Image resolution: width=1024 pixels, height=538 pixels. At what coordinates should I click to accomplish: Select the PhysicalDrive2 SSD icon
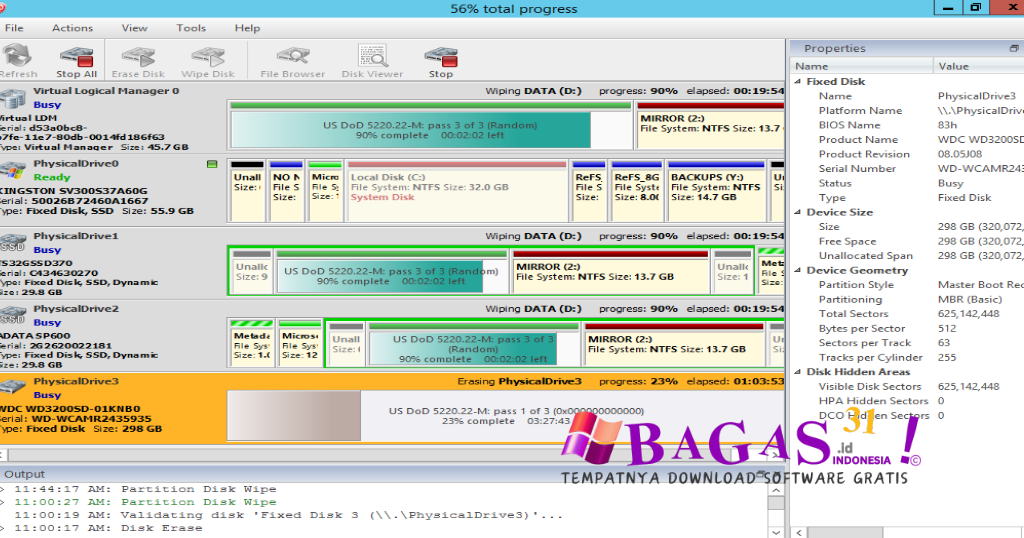[x=13, y=315]
